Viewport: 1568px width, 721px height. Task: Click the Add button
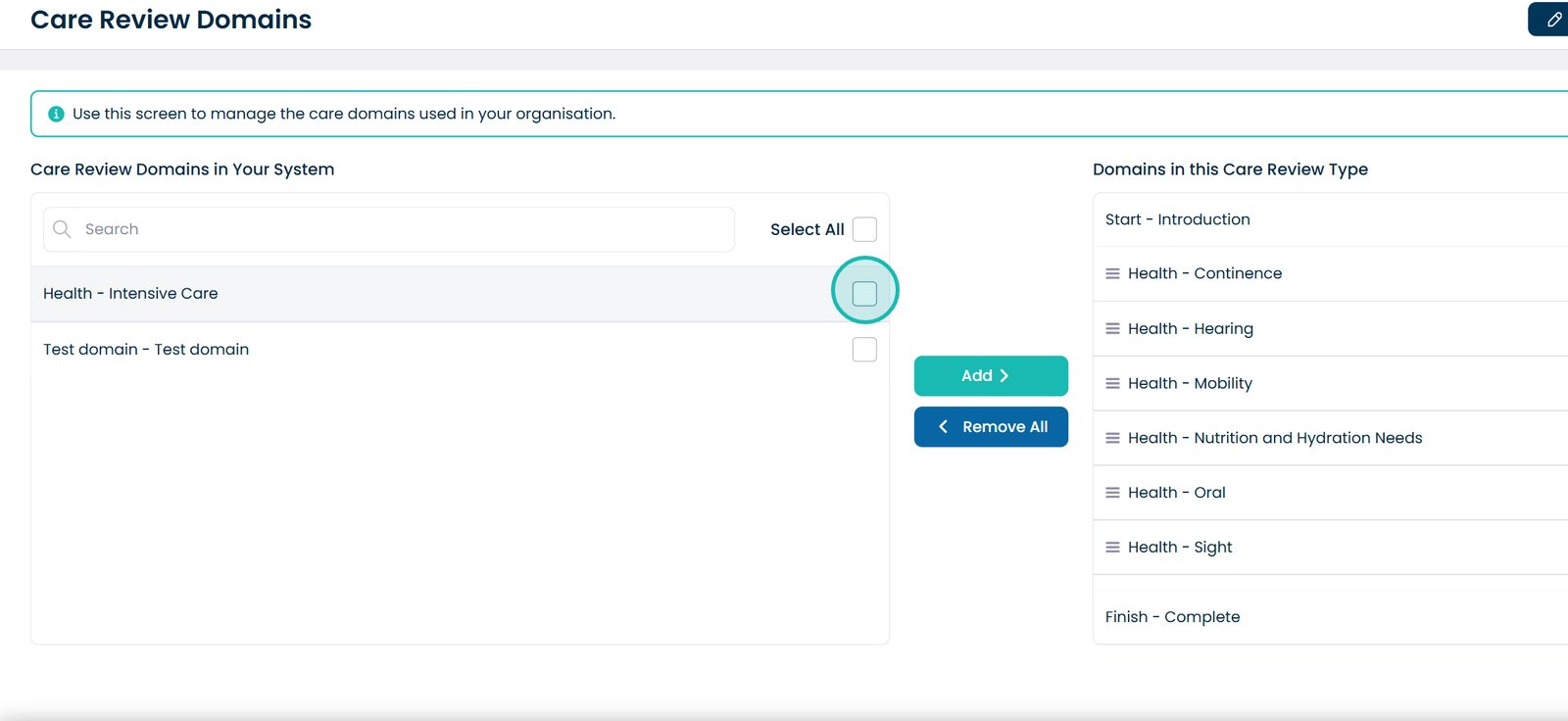pos(991,376)
